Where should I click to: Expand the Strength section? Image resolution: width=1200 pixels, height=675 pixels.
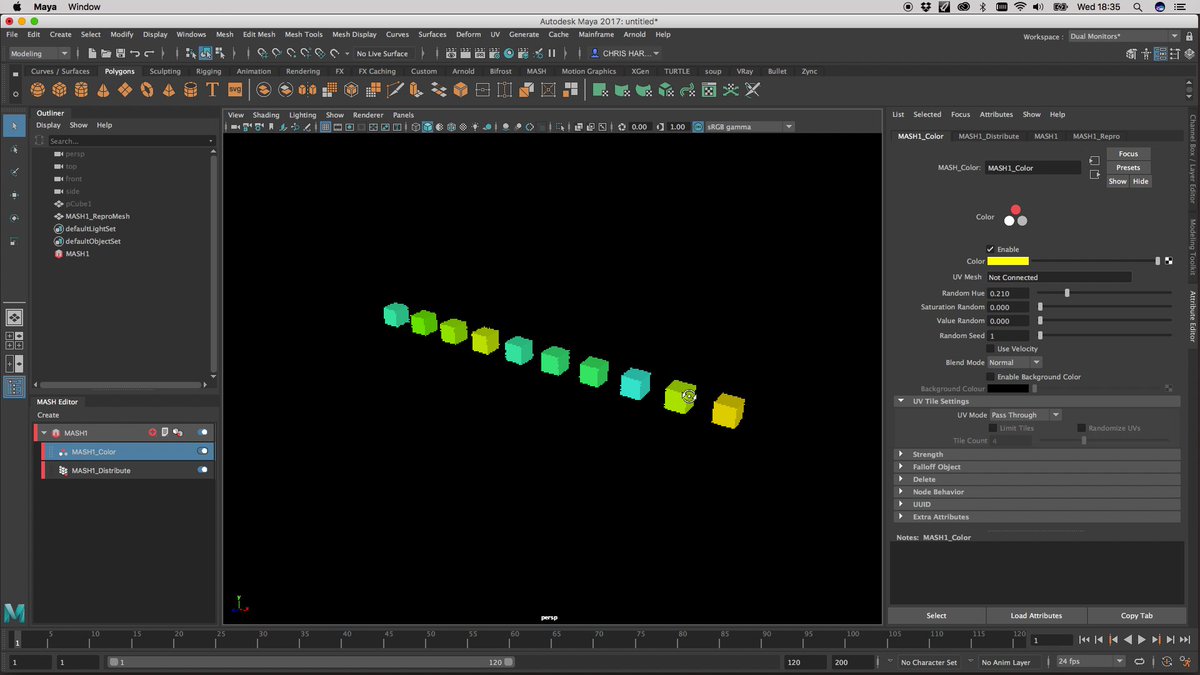pyautogui.click(x=901, y=454)
